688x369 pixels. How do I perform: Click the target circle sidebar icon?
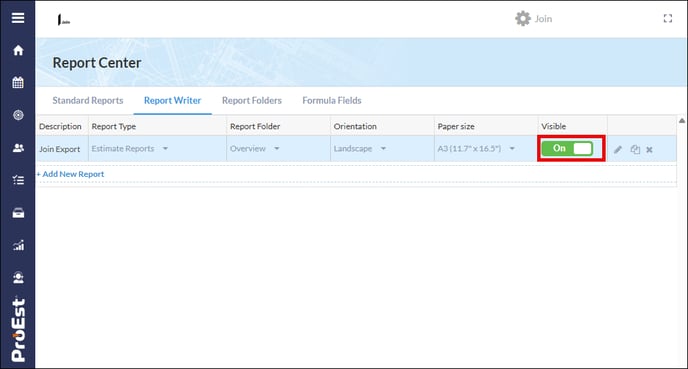coord(18,115)
